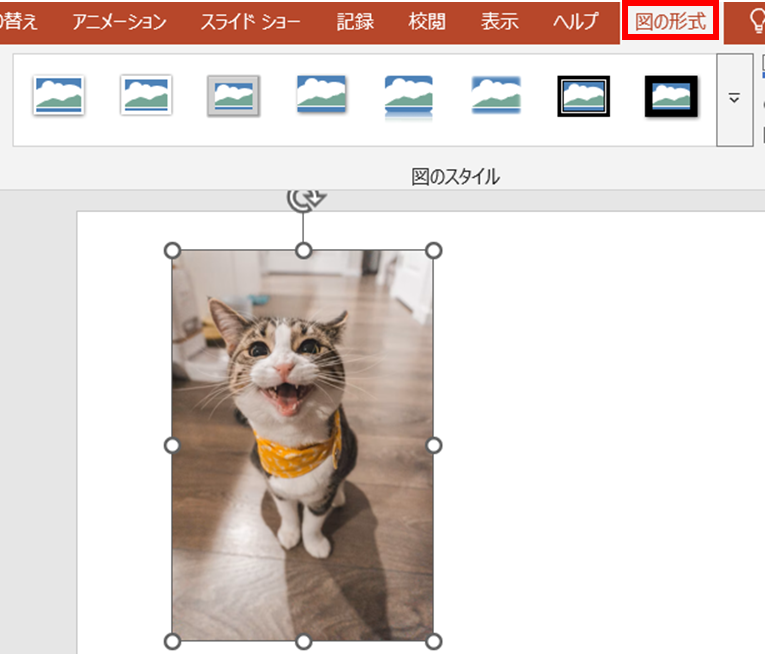Go to the 校閲 tab
765x654 pixels.
[427, 21]
